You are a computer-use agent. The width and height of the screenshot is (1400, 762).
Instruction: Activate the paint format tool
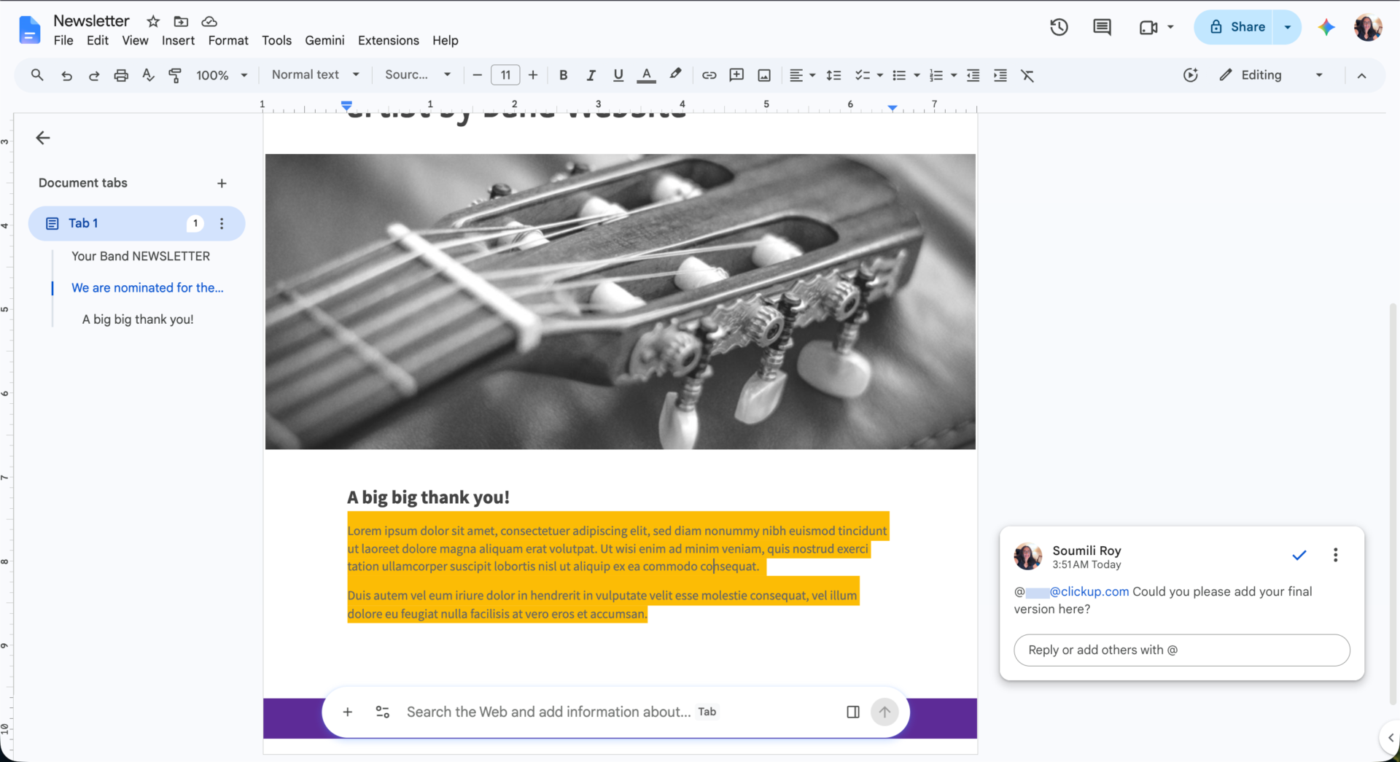coord(175,75)
